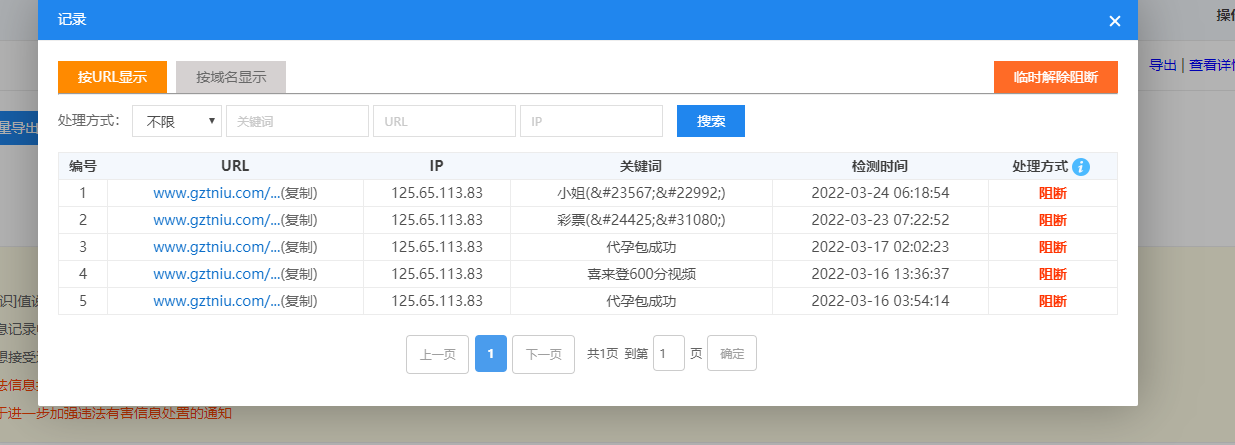Viewport: 1235px width, 445px height.
Task: Select the 代孕包成功 keyword in row 5
Action: point(641,301)
